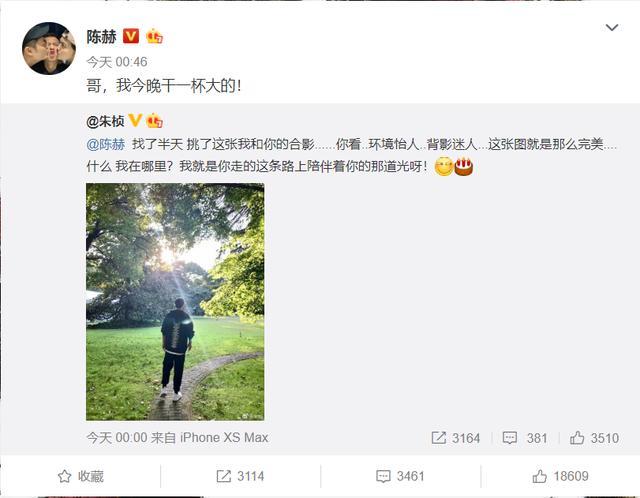640x498 pixels.
Task: Like the post with 18609 thumbs up
Action: tap(560, 476)
